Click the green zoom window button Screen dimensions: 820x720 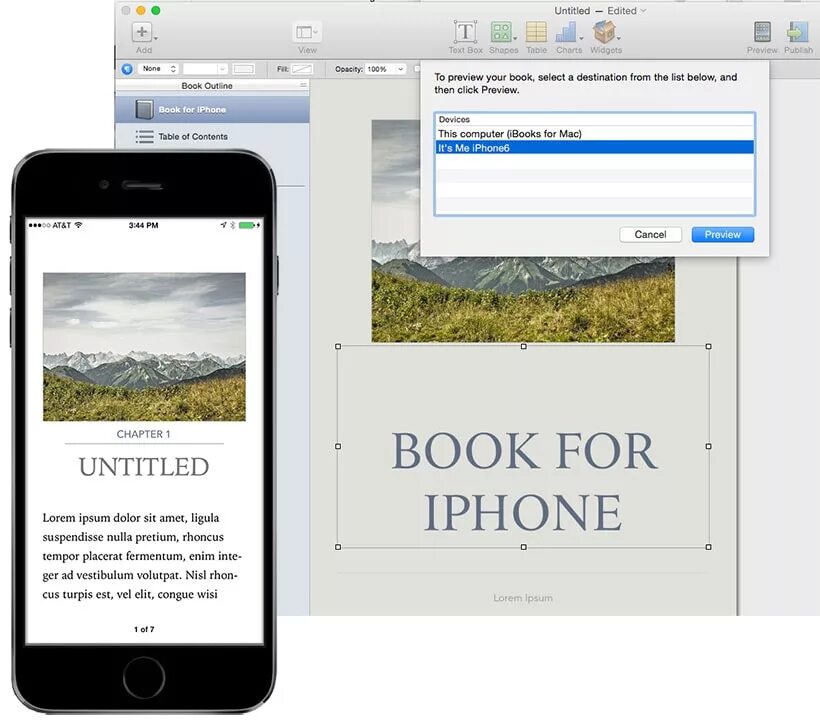coord(155,10)
